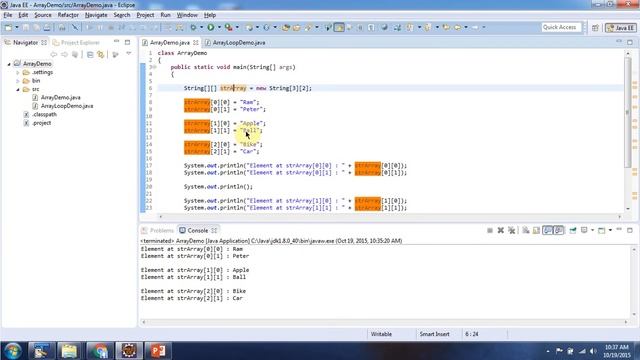Click the Quick Access input field
The height and width of the screenshot is (360, 640).
pyautogui.click(x=560, y=27)
